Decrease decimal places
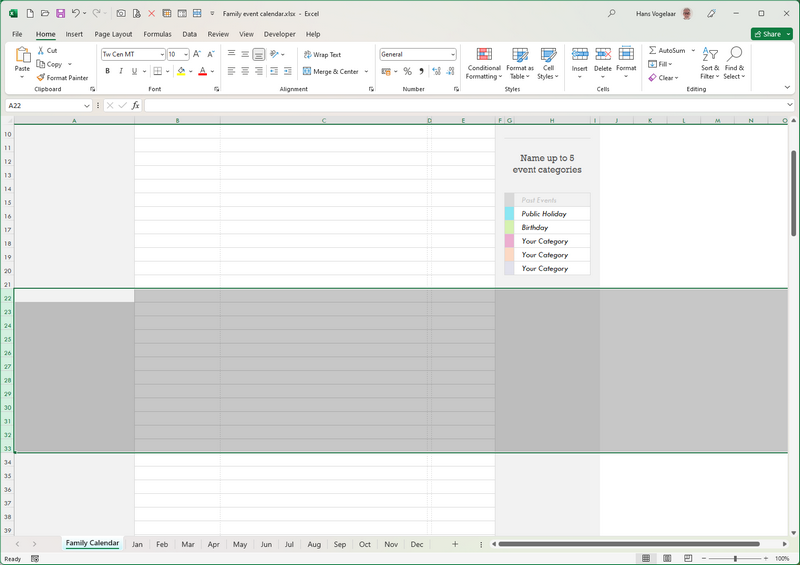 (x=450, y=71)
